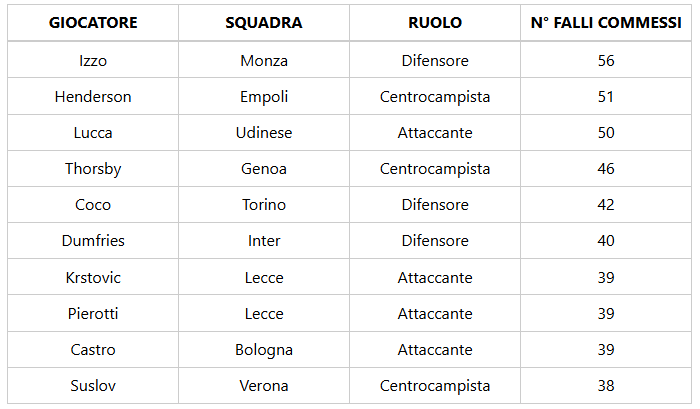Select the Izzo player cell
This screenshot has width=700, height=409.
(x=93, y=61)
